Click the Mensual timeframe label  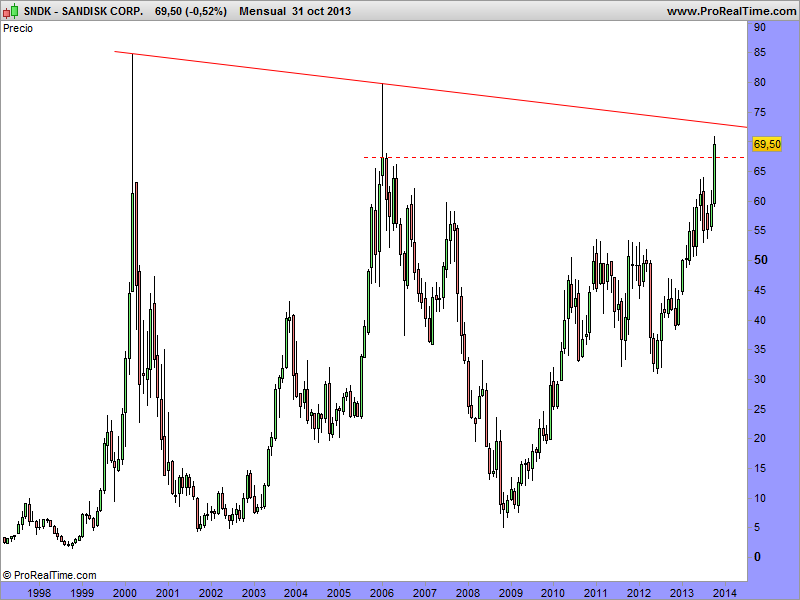pyautogui.click(x=262, y=11)
